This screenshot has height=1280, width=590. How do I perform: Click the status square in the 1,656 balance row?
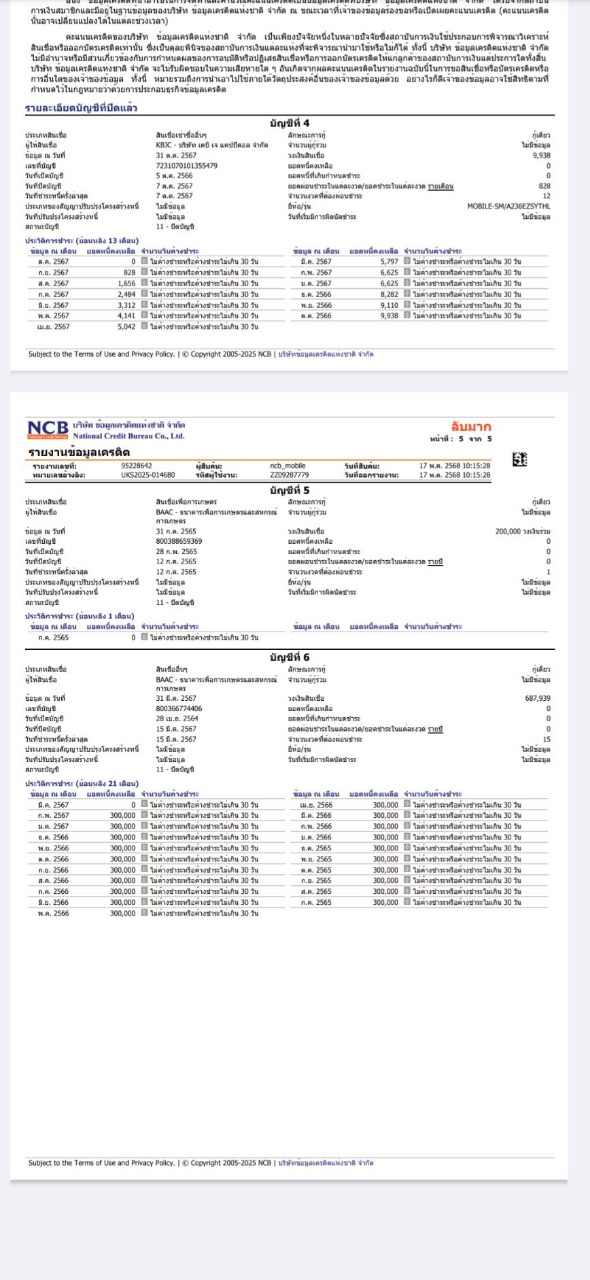(x=144, y=282)
